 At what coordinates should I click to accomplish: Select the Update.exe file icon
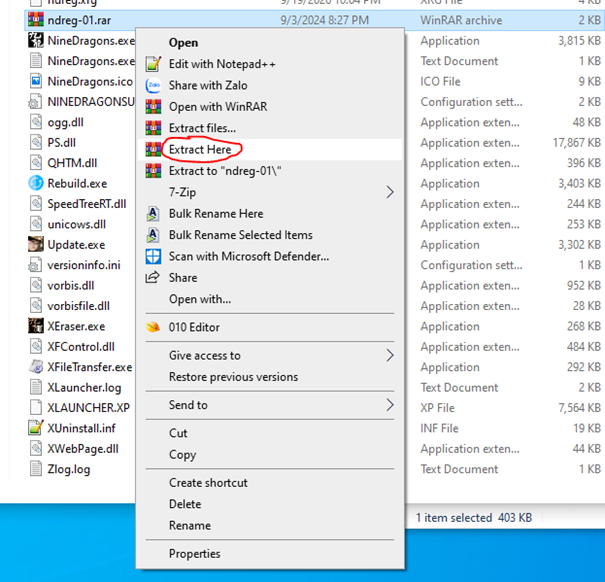(36, 244)
